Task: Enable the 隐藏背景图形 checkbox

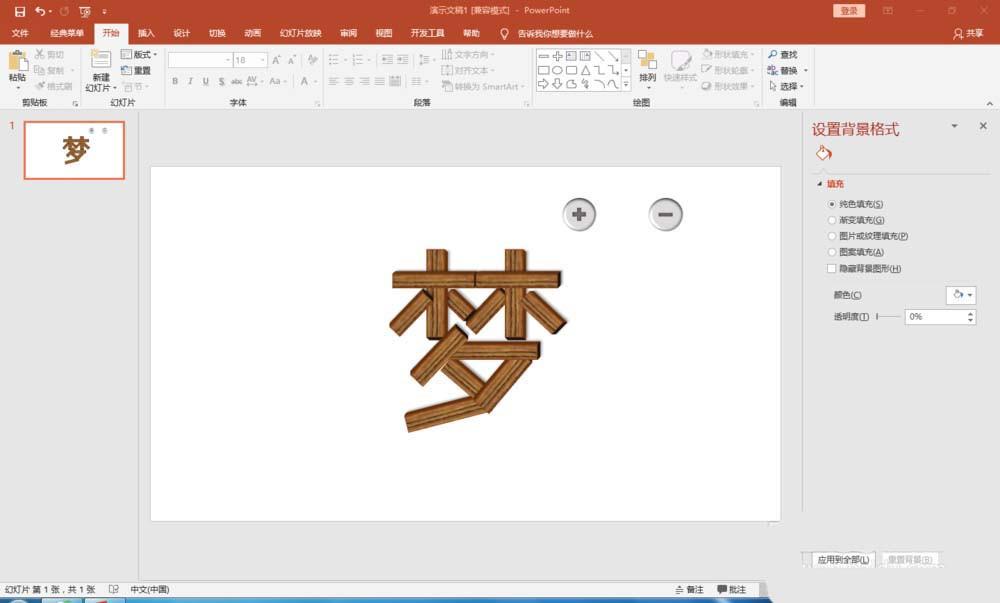Action: (831, 268)
